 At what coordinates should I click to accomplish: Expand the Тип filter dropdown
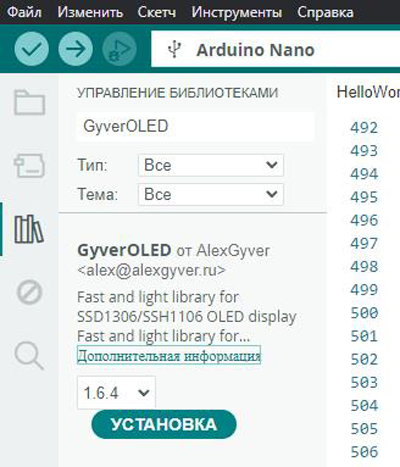pyautogui.click(x=211, y=165)
